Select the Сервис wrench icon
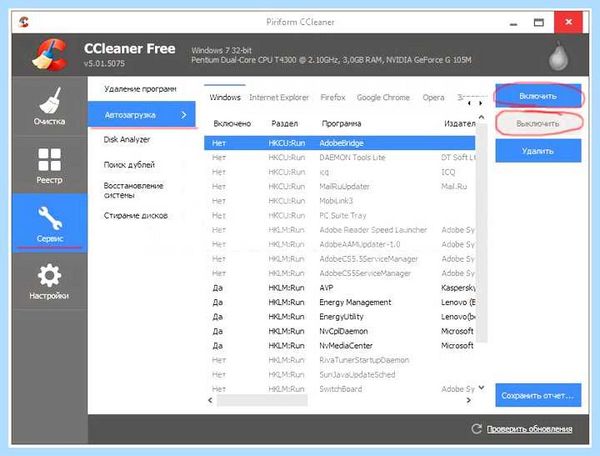600x456 pixels. (x=50, y=218)
